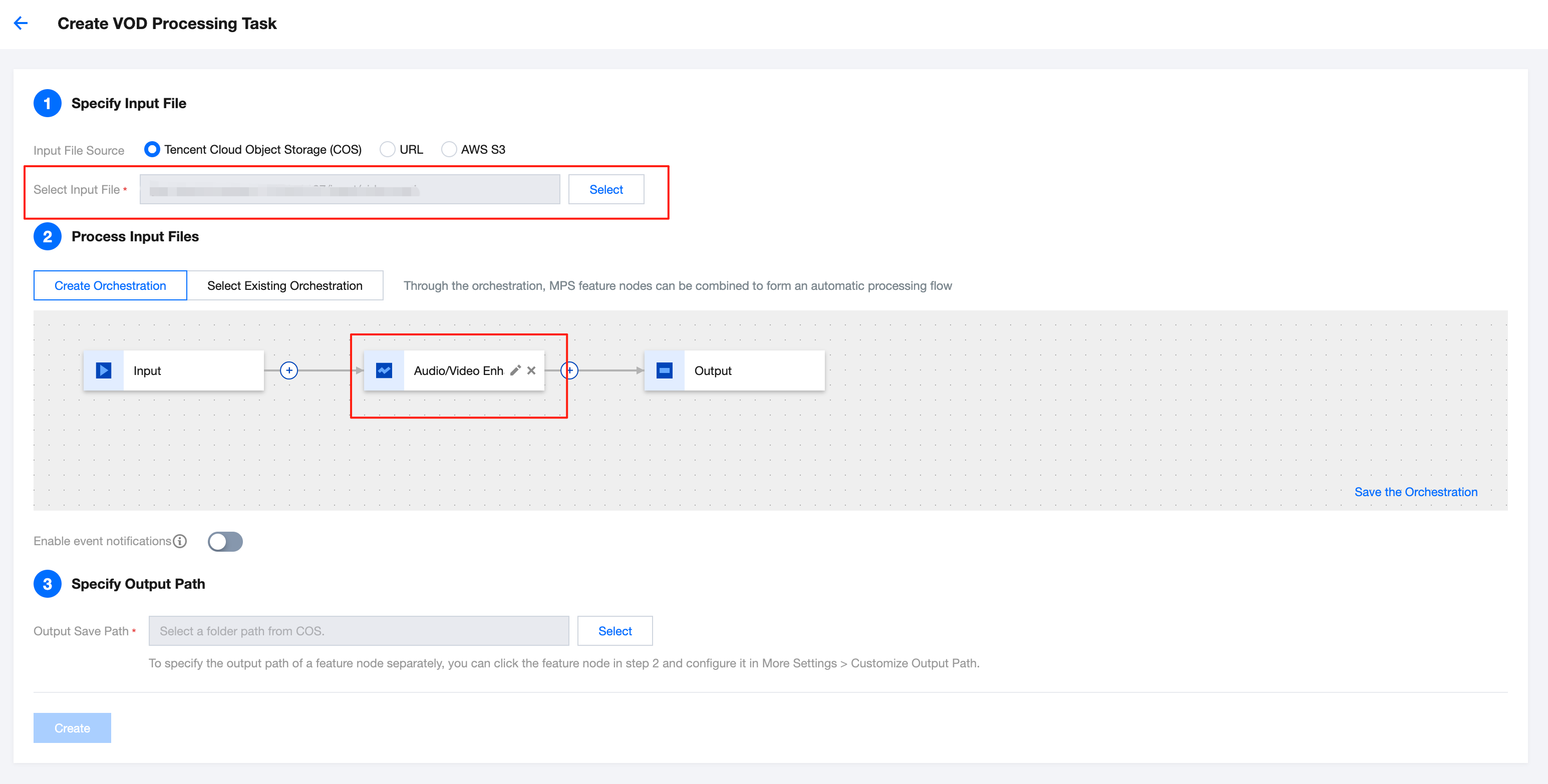
Task: Switch to Create Orchestration tab
Action: [x=110, y=285]
